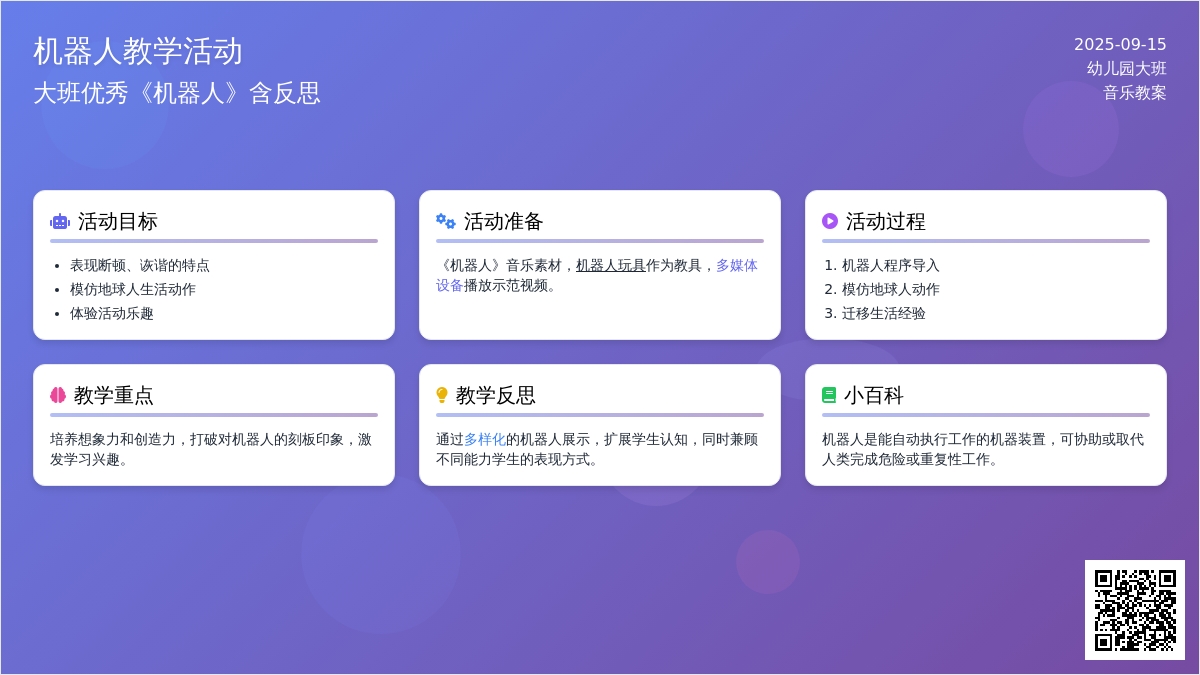Screen dimensions: 1200x675
Task: Click the date 2025-09-15
Action: tap(1120, 45)
